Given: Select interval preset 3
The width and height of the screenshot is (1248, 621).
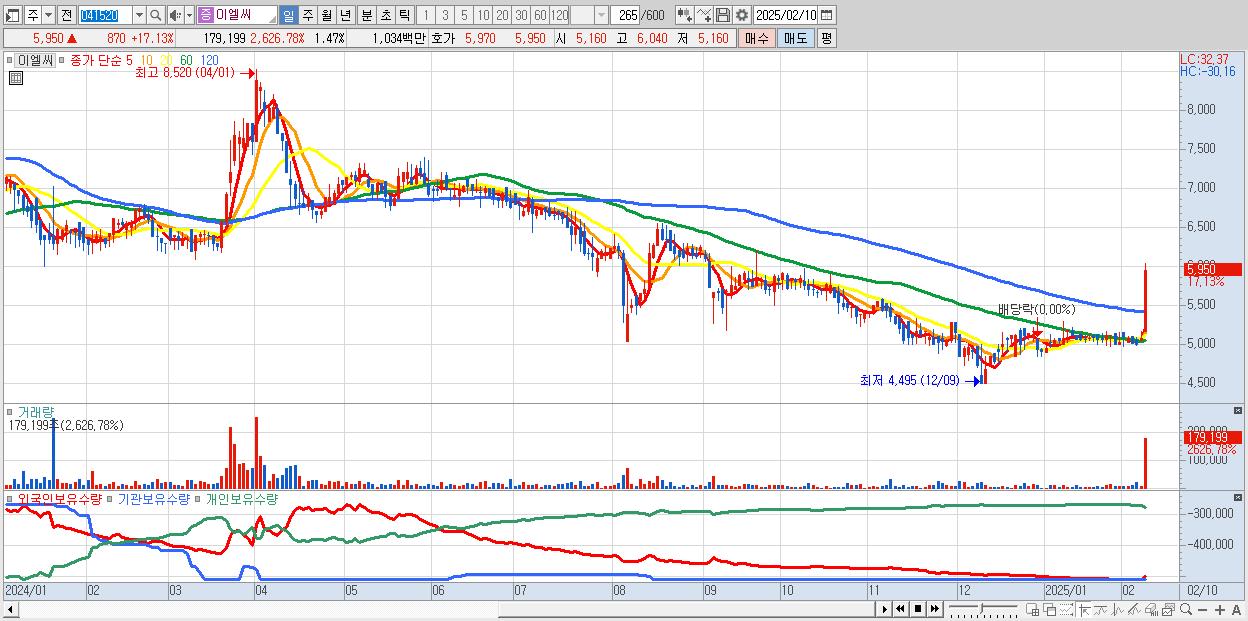Looking at the screenshot, I should (x=445, y=15).
